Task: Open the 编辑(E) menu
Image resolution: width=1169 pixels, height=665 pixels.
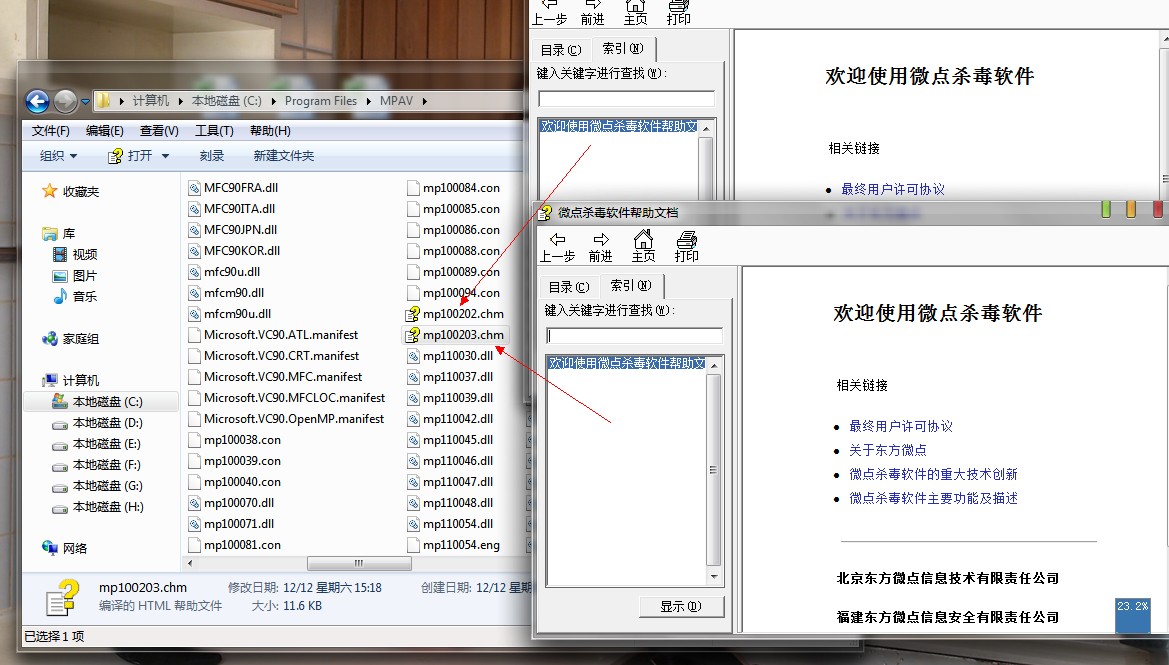Action: (104, 131)
